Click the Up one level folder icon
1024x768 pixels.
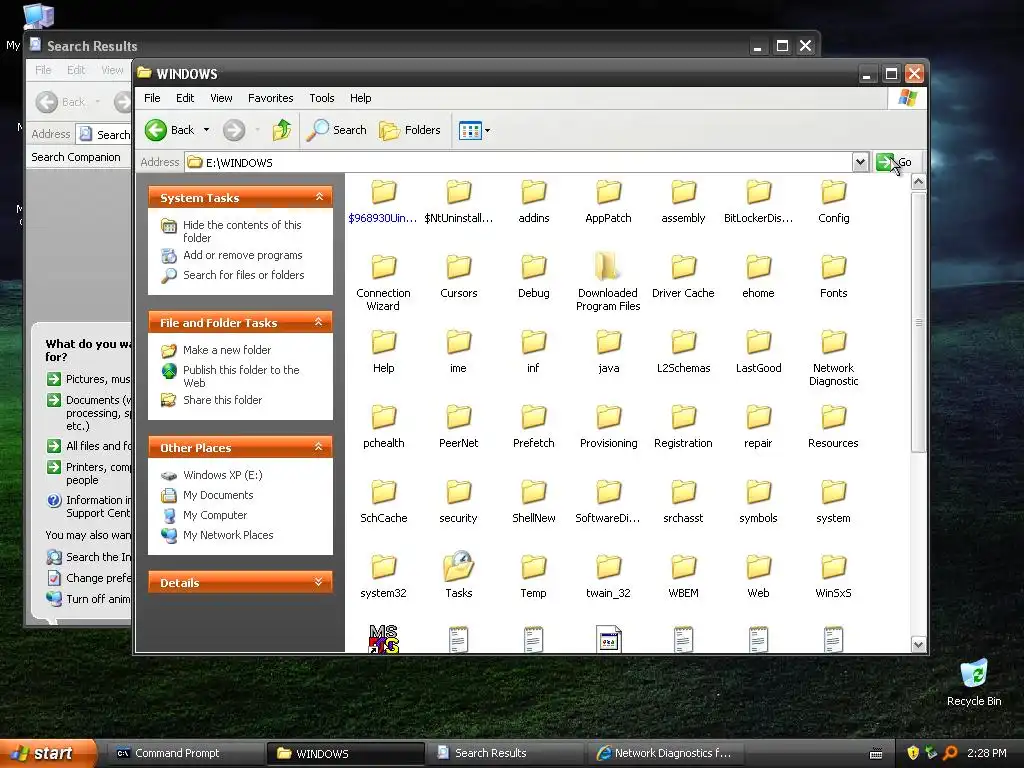click(x=281, y=130)
